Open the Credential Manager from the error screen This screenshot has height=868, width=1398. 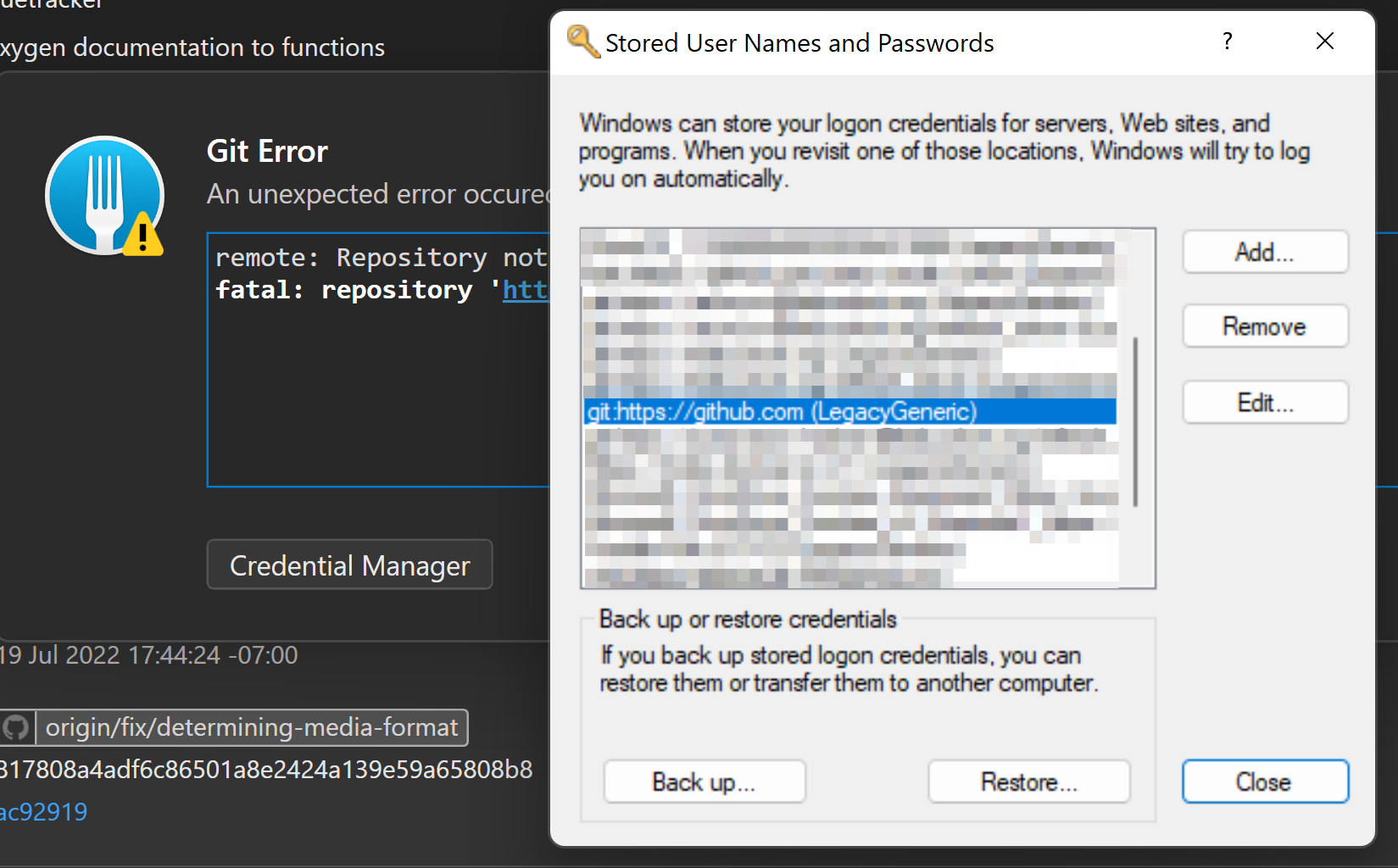pos(349,565)
